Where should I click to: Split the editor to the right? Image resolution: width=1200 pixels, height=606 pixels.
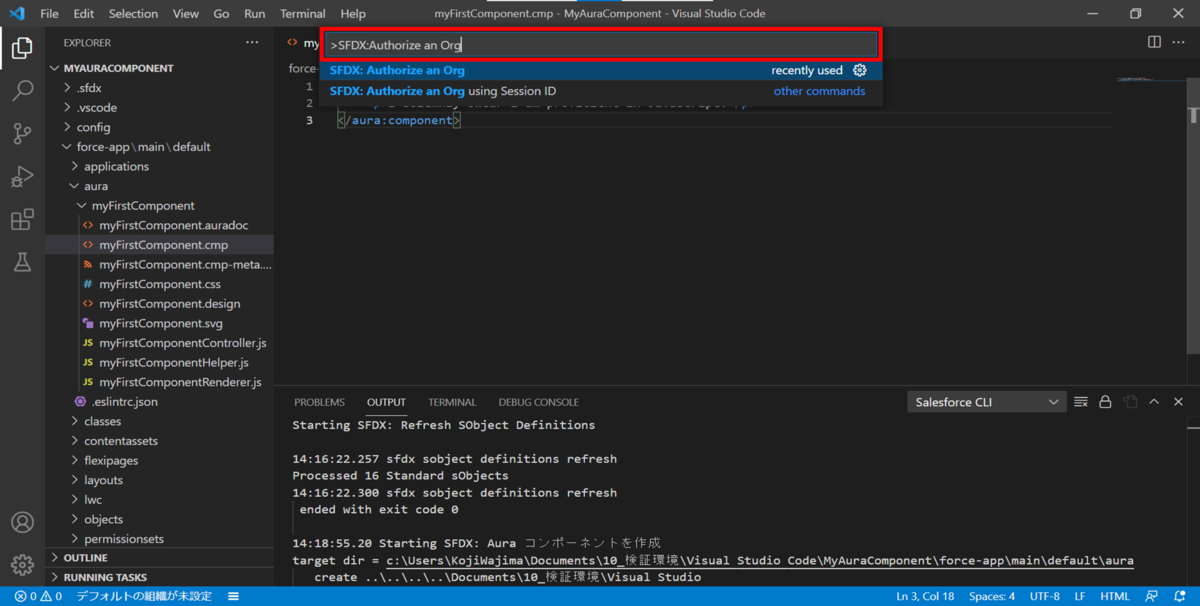coord(1154,42)
